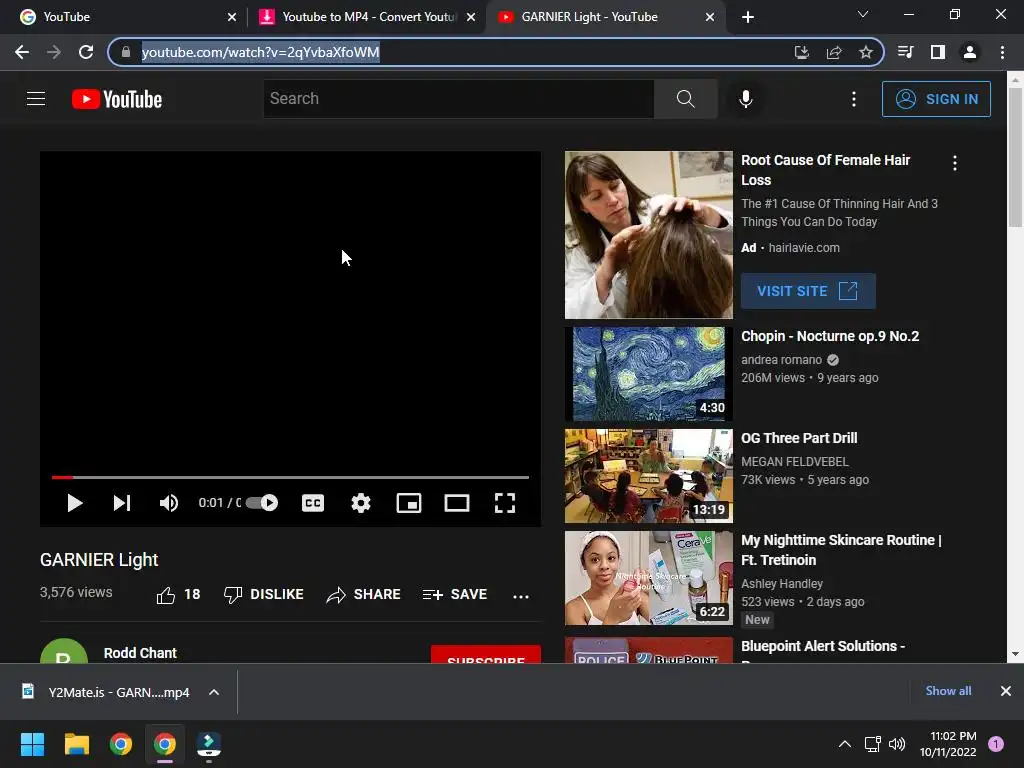The height and width of the screenshot is (768, 1024).
Task: Open Rodd Chant channel name
Action: coord(140,653)
